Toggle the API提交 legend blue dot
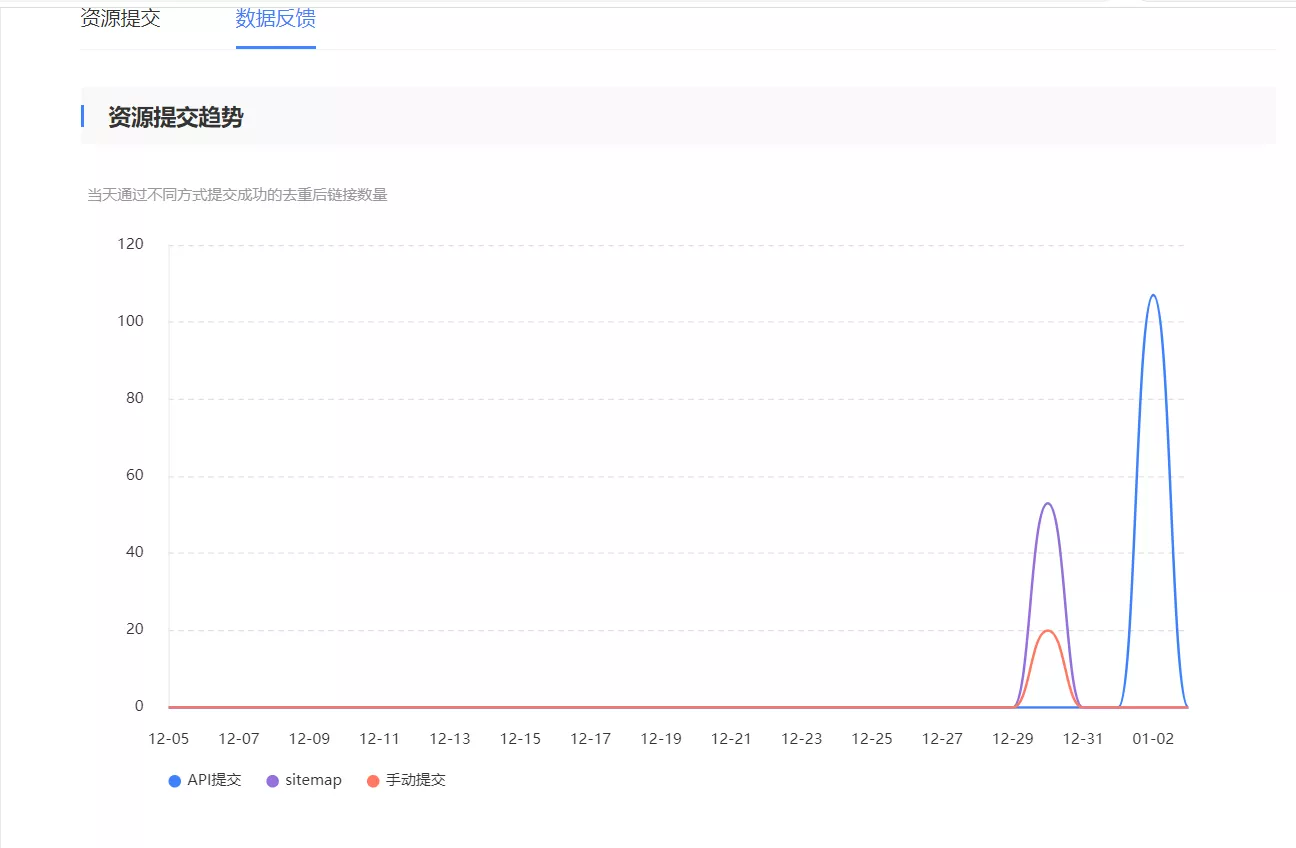Screen dimensions: 1296x848 pyautogui.click(x=175, y=781)
